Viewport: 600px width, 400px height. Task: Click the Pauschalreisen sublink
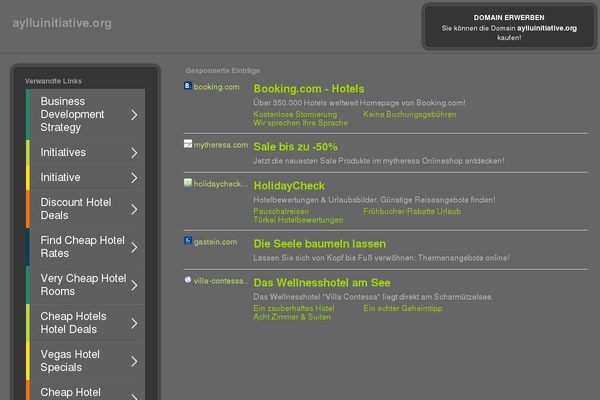point(281,211)
